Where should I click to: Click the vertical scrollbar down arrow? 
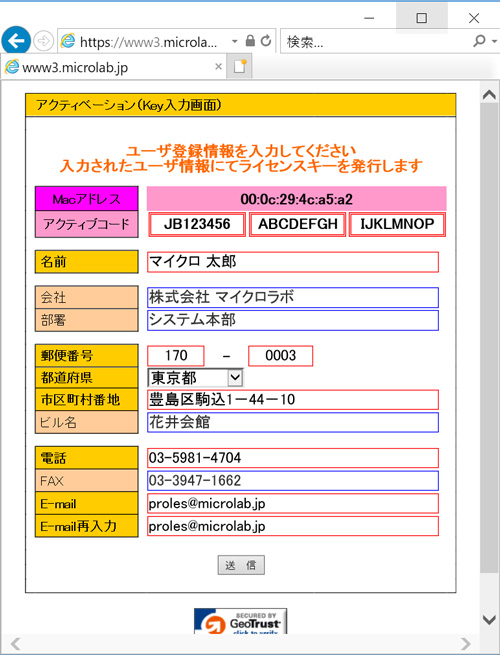coord(489,619)
